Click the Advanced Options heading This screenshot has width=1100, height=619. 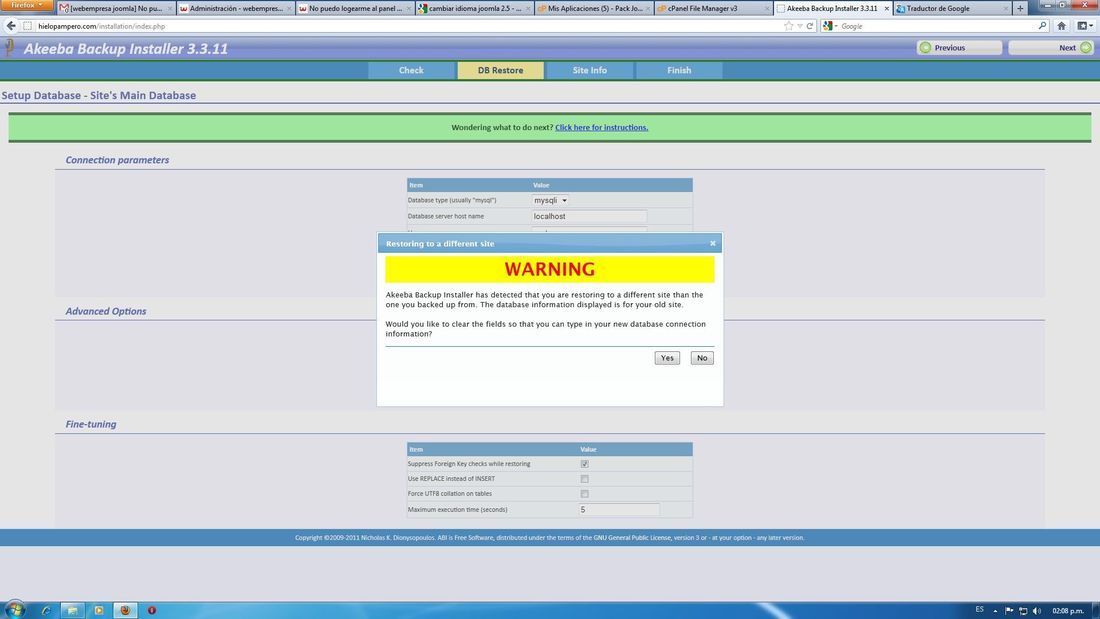click(106, 311)
